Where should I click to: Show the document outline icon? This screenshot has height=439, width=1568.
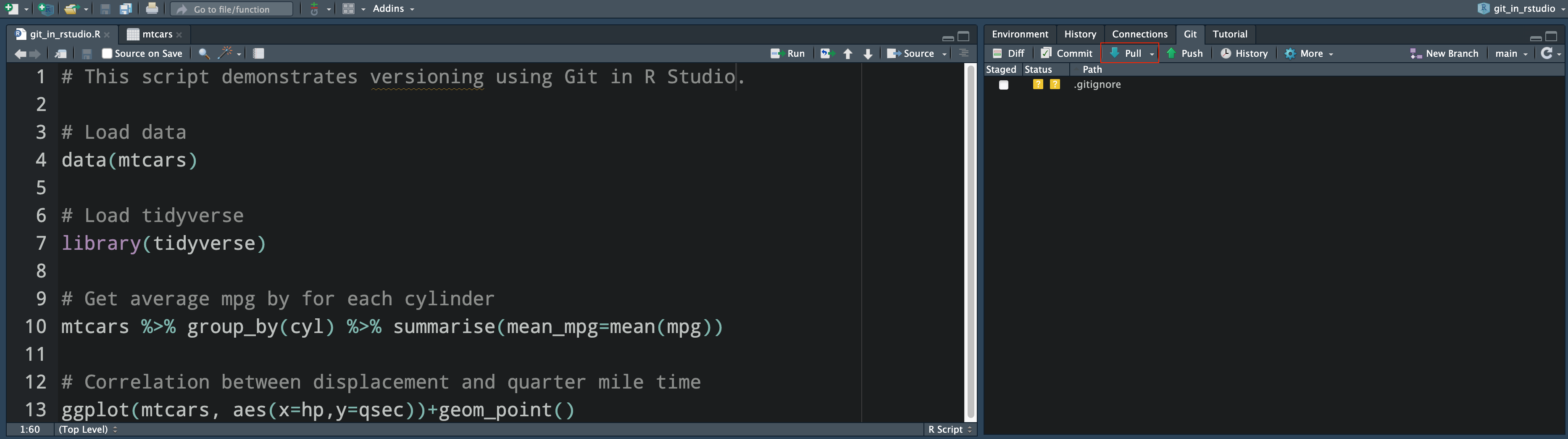963,53
